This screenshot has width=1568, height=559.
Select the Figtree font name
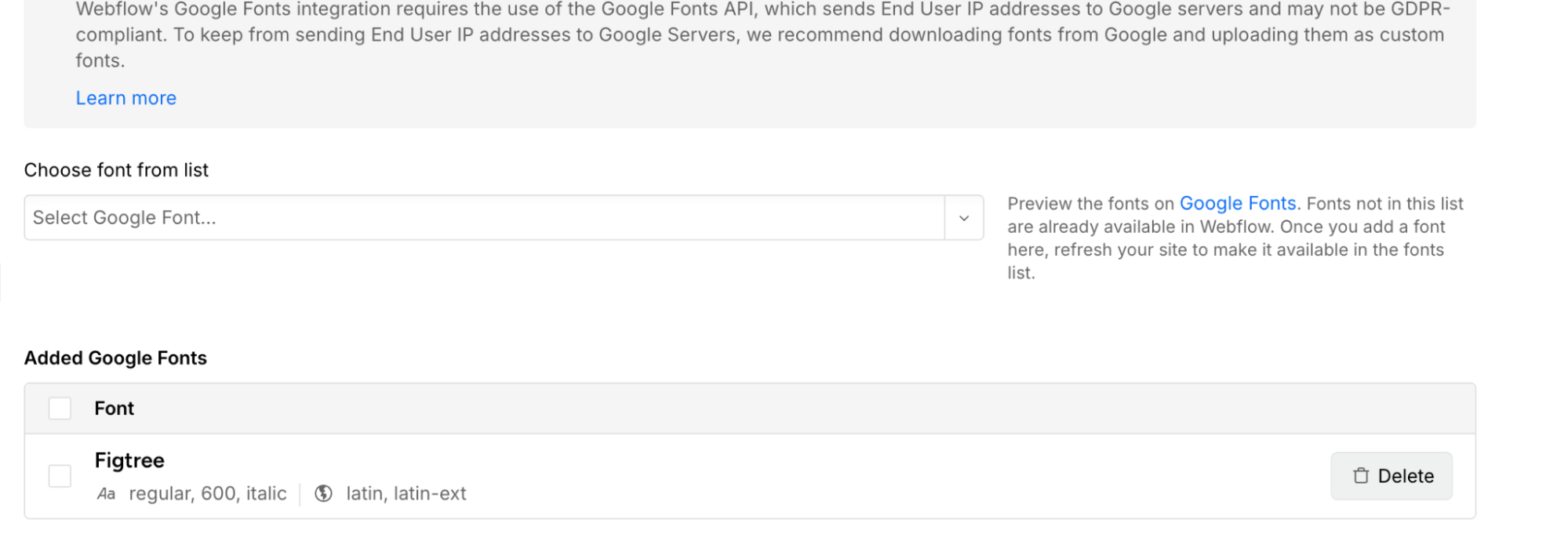pyautogui.click(x=129, y=461)
